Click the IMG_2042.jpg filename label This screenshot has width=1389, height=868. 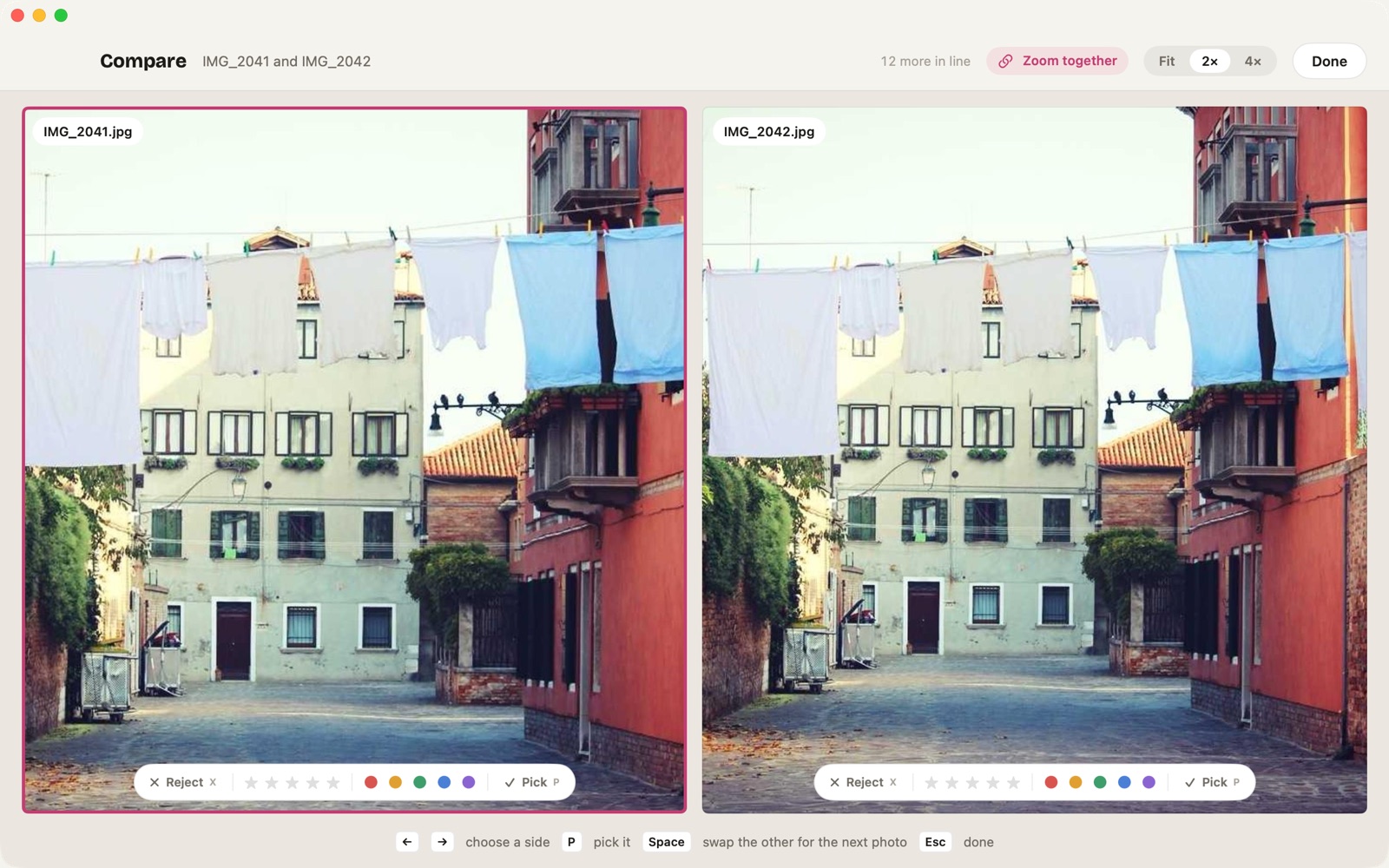coord(769,132)
